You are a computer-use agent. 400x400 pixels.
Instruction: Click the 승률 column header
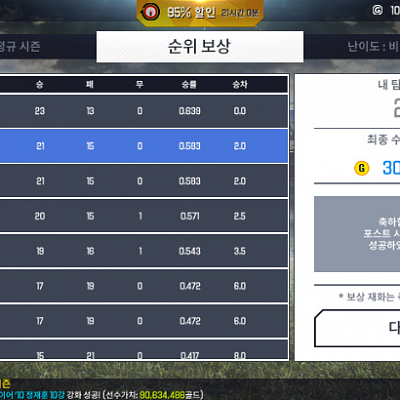click(189, 85)
